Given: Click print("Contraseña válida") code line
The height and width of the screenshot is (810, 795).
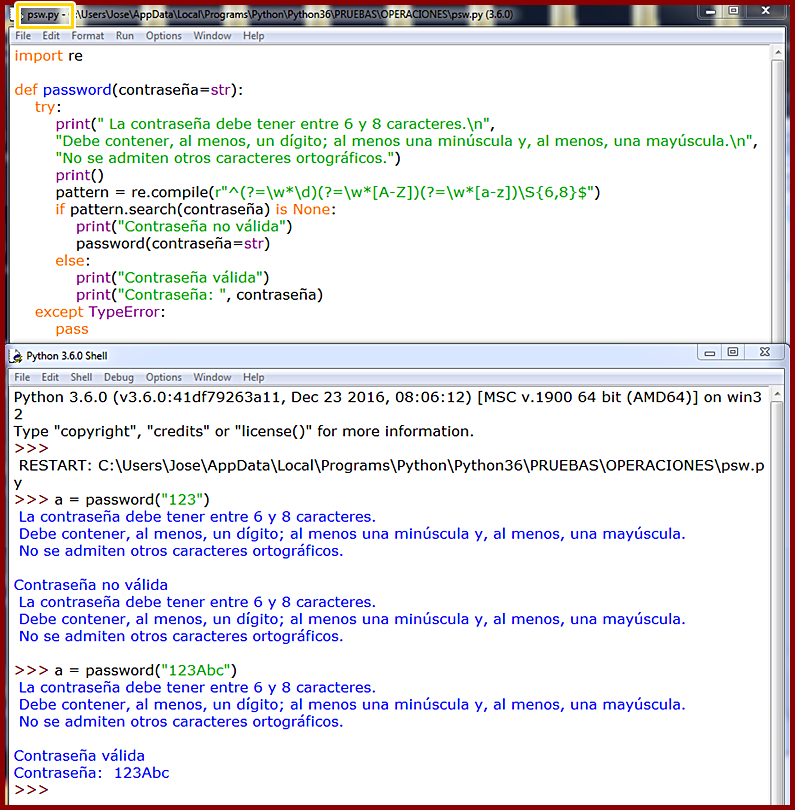Looking at the screenshot, I should click(x=173, y=277).
